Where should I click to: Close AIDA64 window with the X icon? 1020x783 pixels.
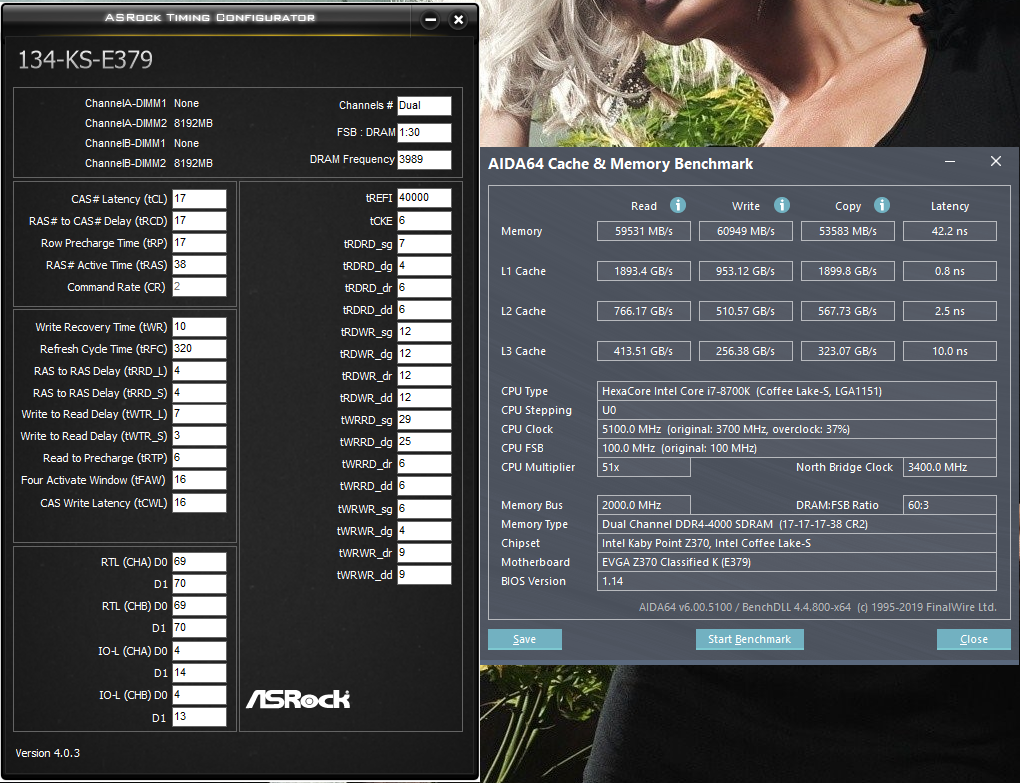point(995,161)
